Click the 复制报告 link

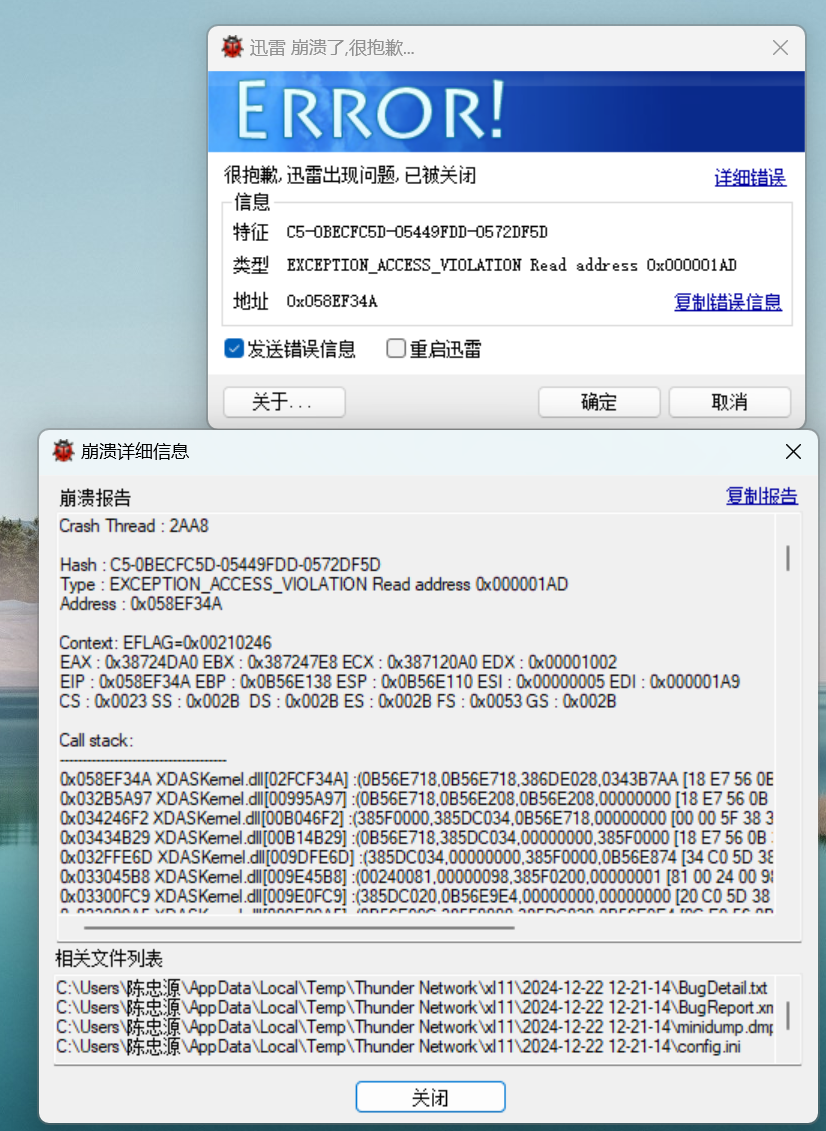pyautogui.click(x=762, y=496)
